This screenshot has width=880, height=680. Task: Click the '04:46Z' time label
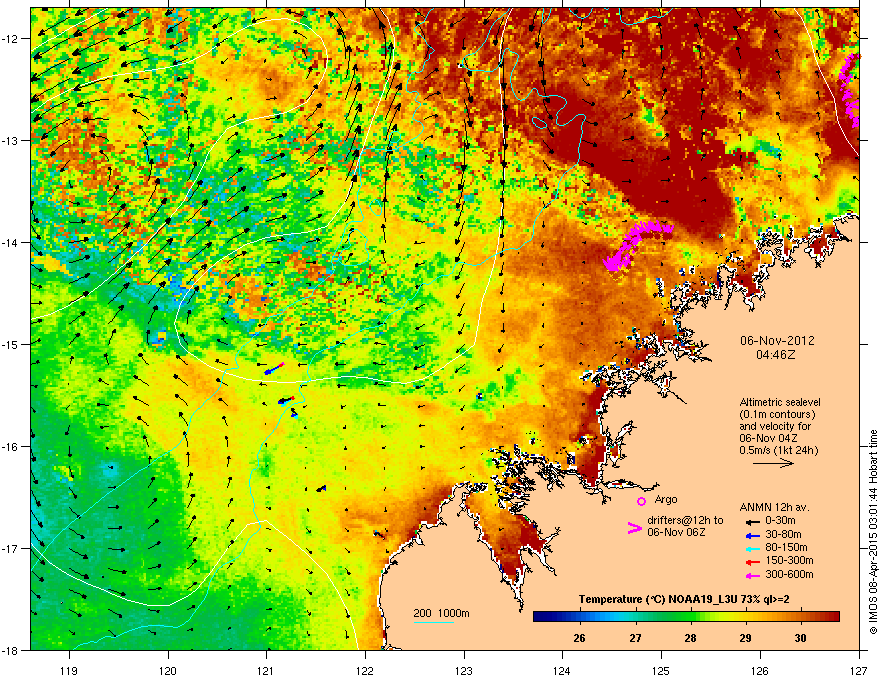coord(776,355)
